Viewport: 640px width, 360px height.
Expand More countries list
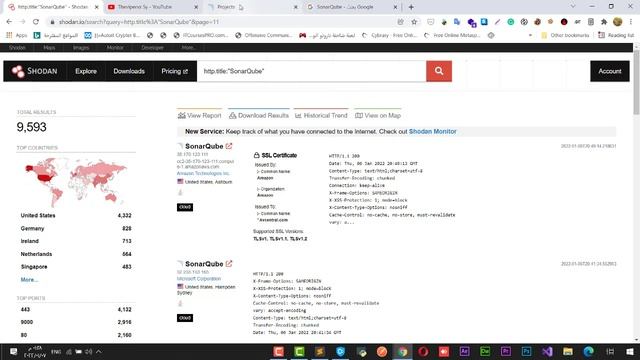tap(29, 280)
